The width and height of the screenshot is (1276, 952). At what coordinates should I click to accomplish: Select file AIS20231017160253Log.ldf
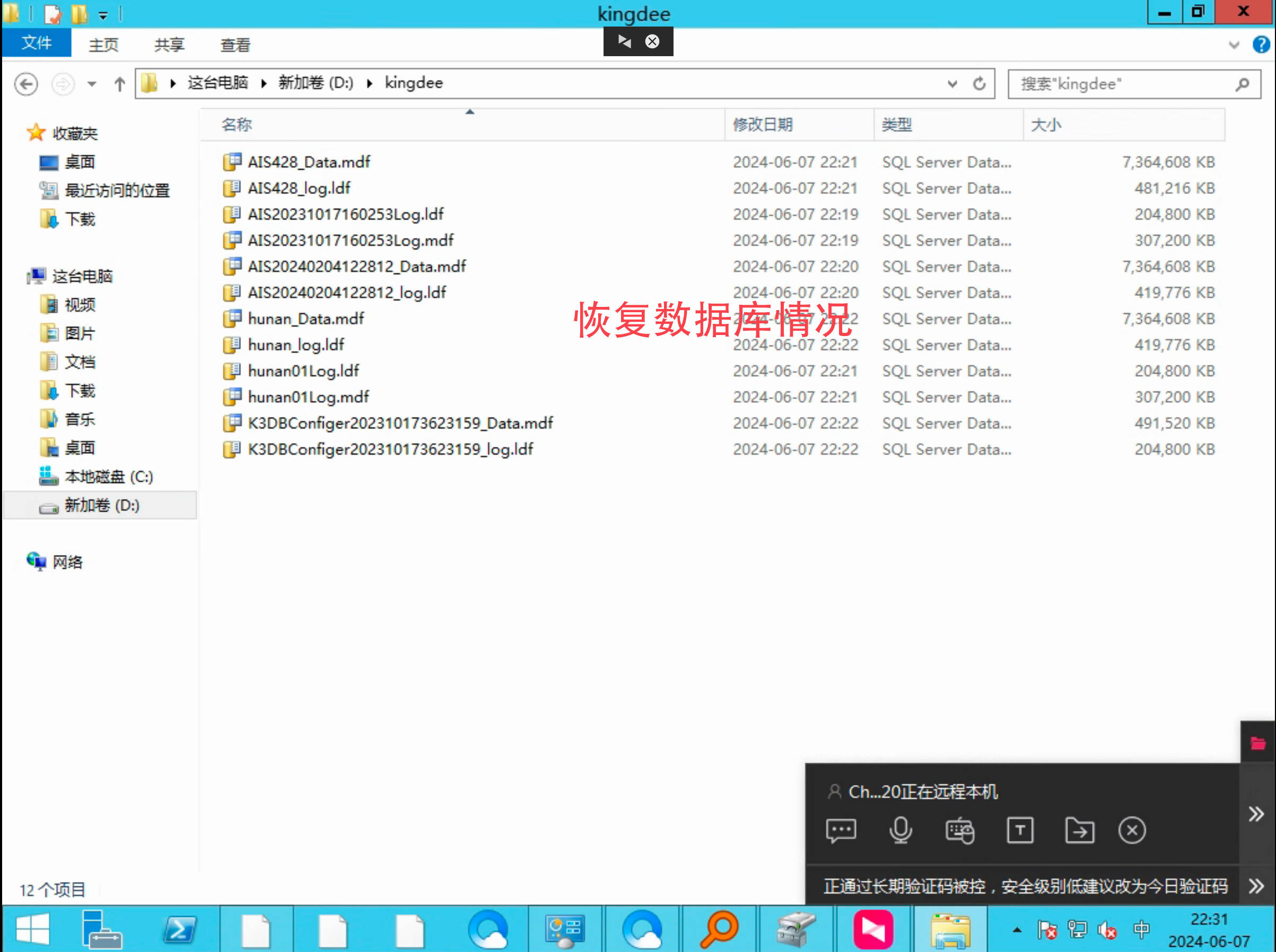346,214
